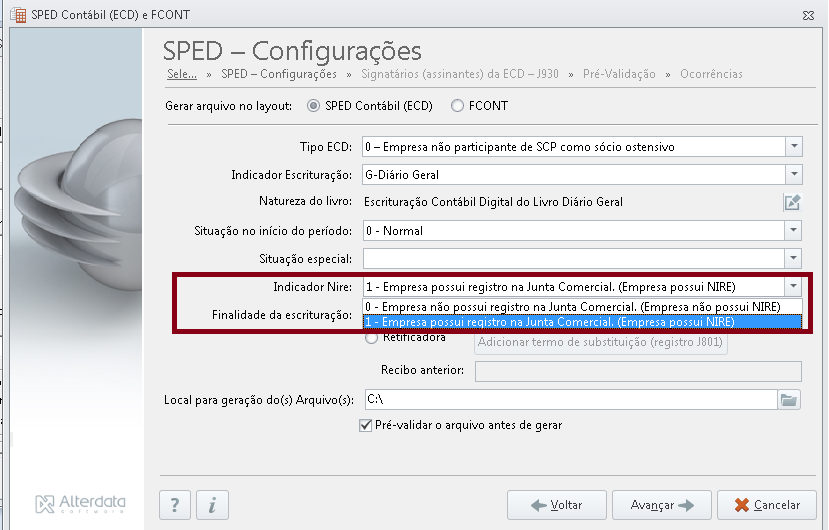Click the SPED Contábil app icon in title bar
The height and width of the screenshot is (530, 829).
click(19, 14)
